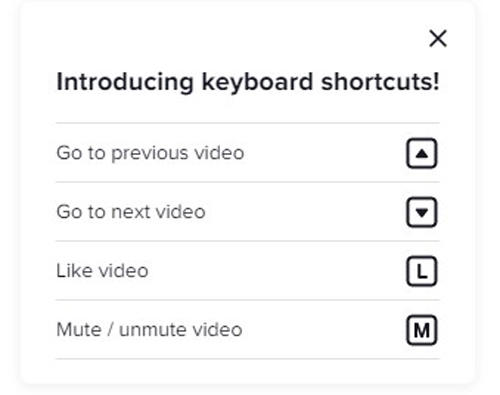This screenshot has height=395, width=500.
Task: Click the word "keyboard" in the heading
Action: 257,82
